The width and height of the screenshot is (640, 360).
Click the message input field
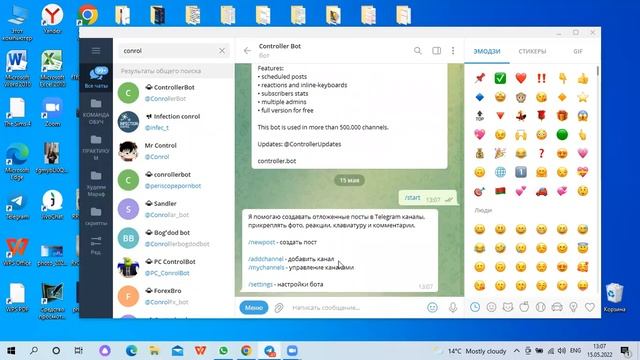pos(355,308)
